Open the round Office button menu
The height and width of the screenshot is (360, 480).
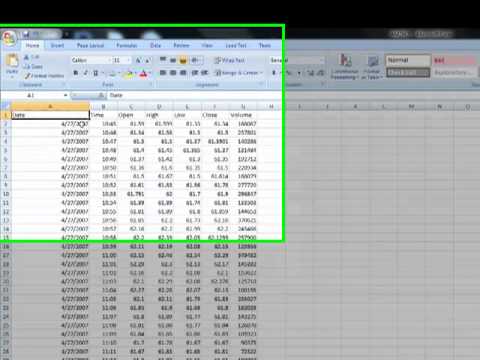click(9, 38)
